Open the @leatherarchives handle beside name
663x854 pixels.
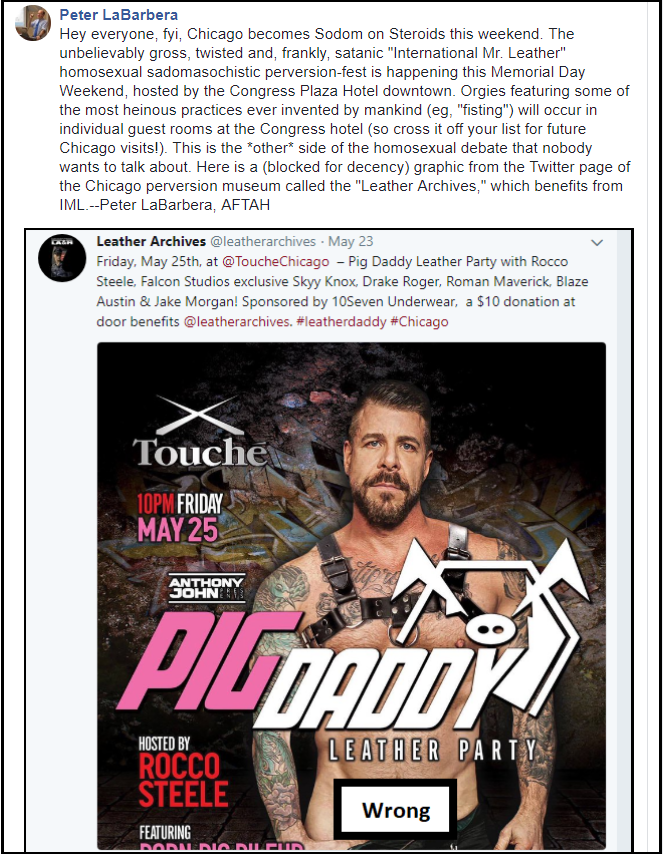tap(263, 241)
